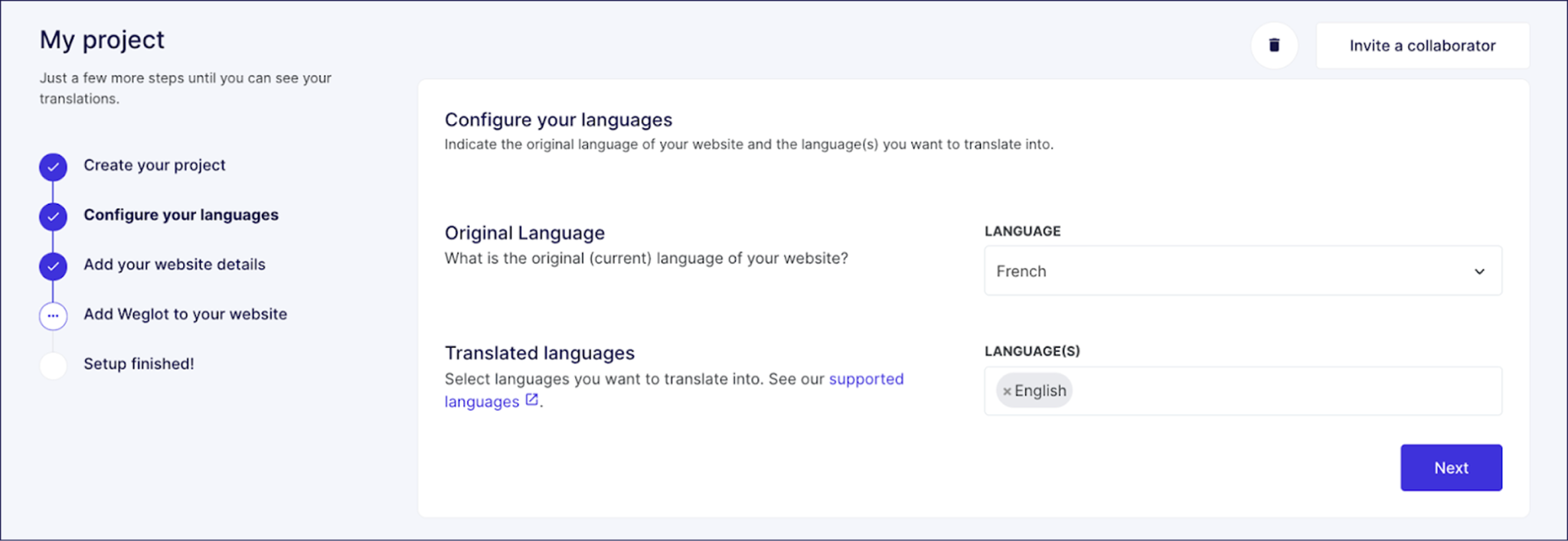The image size is (1568, 541).
Task: Click the checkmark beside Add your website details
Action: pyautogui.click(x=53, y=266)
